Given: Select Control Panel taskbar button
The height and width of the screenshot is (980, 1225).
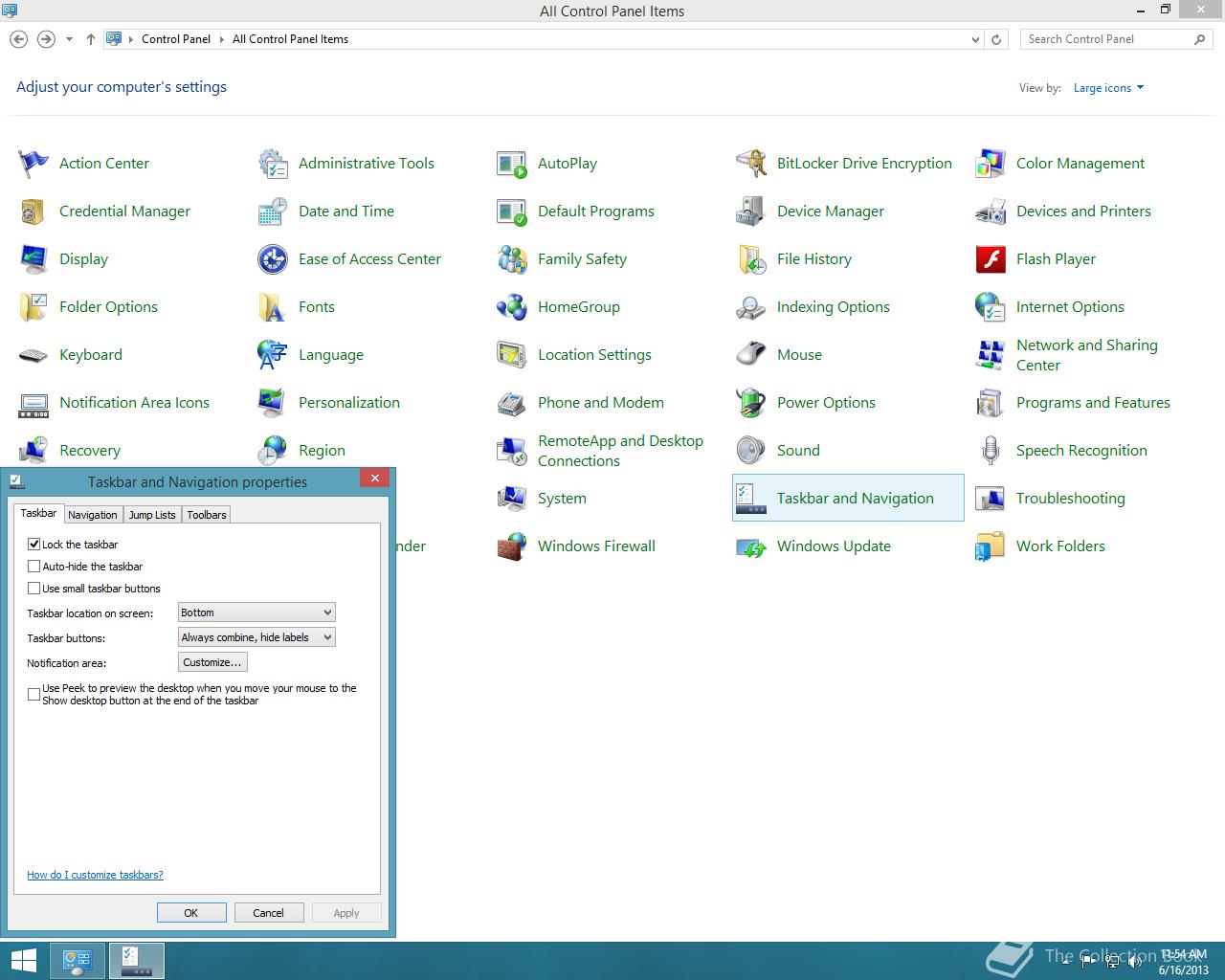Looking at the screenshot, I should pos(78,961).
